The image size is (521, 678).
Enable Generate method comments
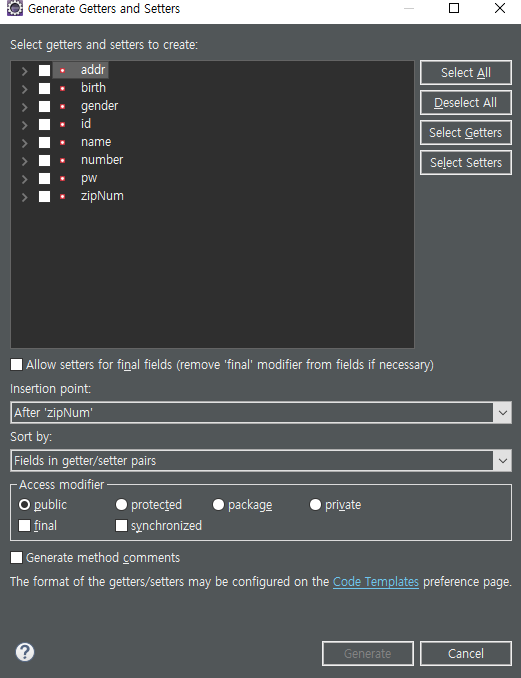pyautogui.click(x=16, y=557)
